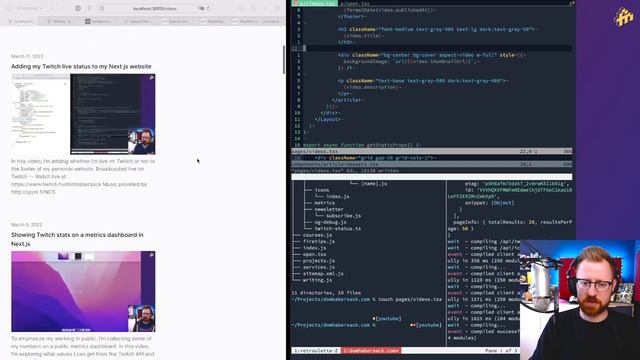Viewport: 640px width, 360px height.
Task: Open post title 'Adding my Twitch live status to my Next.js website'
Action: [81, 66]
